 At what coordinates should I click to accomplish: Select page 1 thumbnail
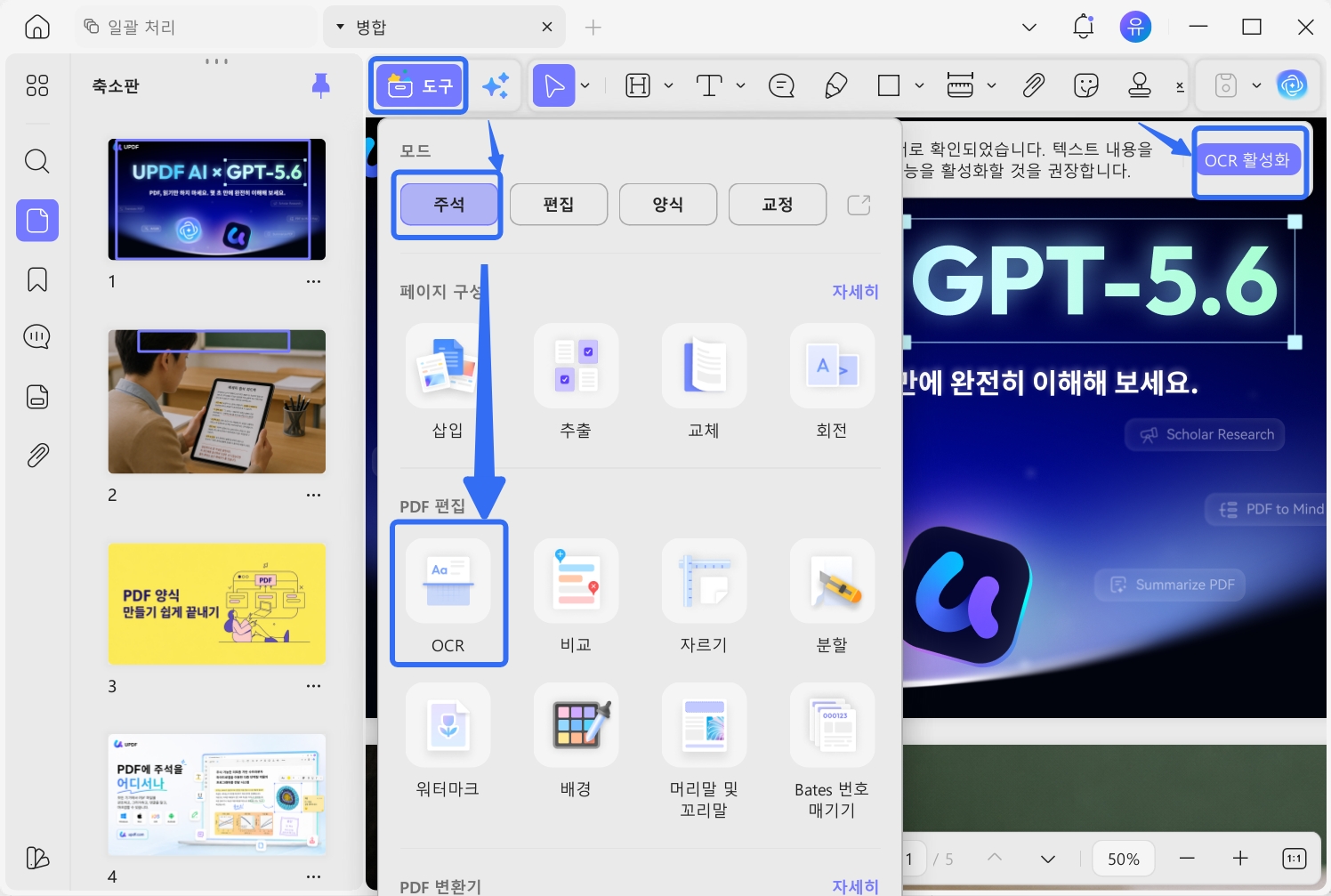coord(217,199)
